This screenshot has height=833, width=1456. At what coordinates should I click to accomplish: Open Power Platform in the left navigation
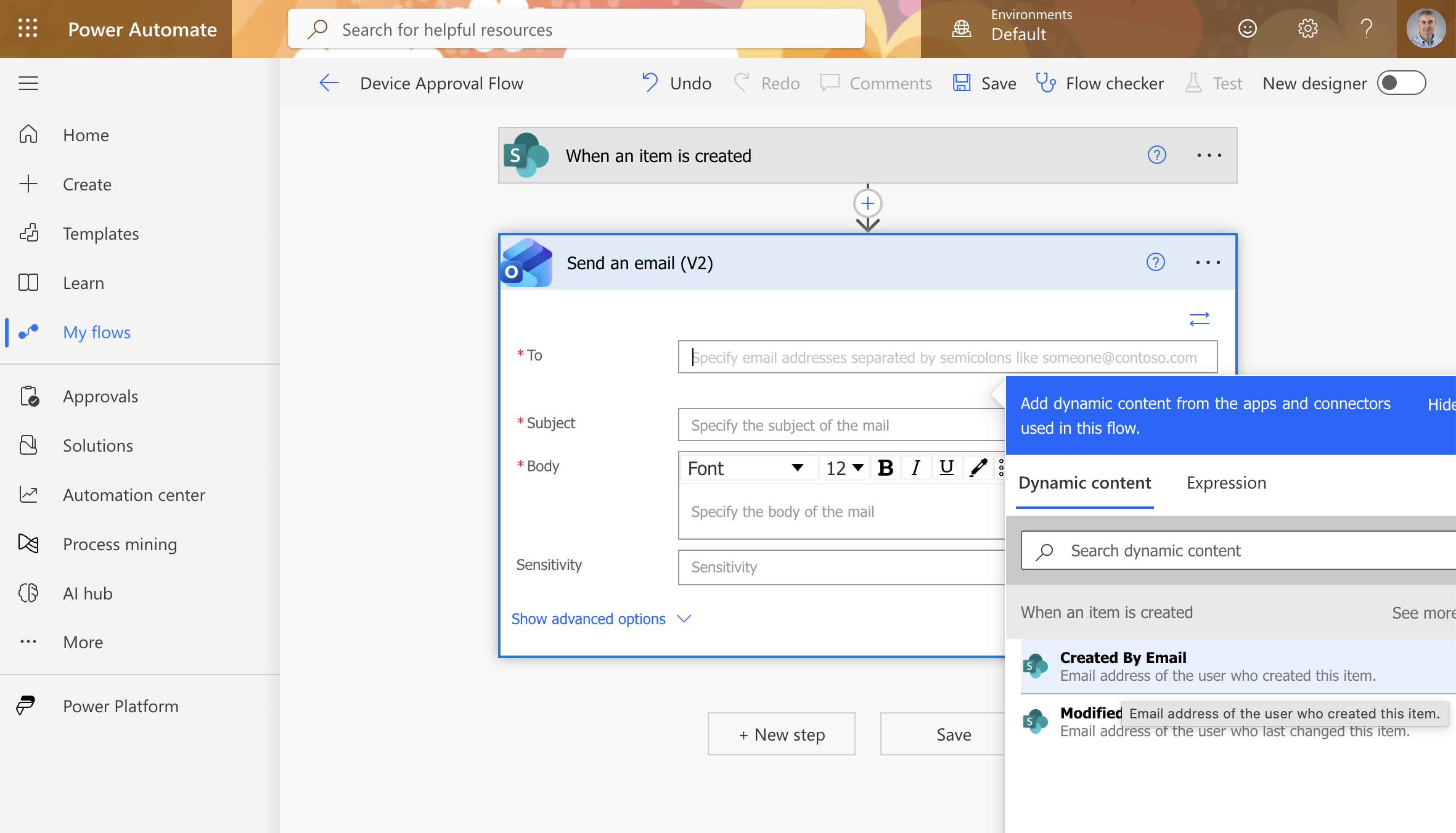[x=120, y=706]
